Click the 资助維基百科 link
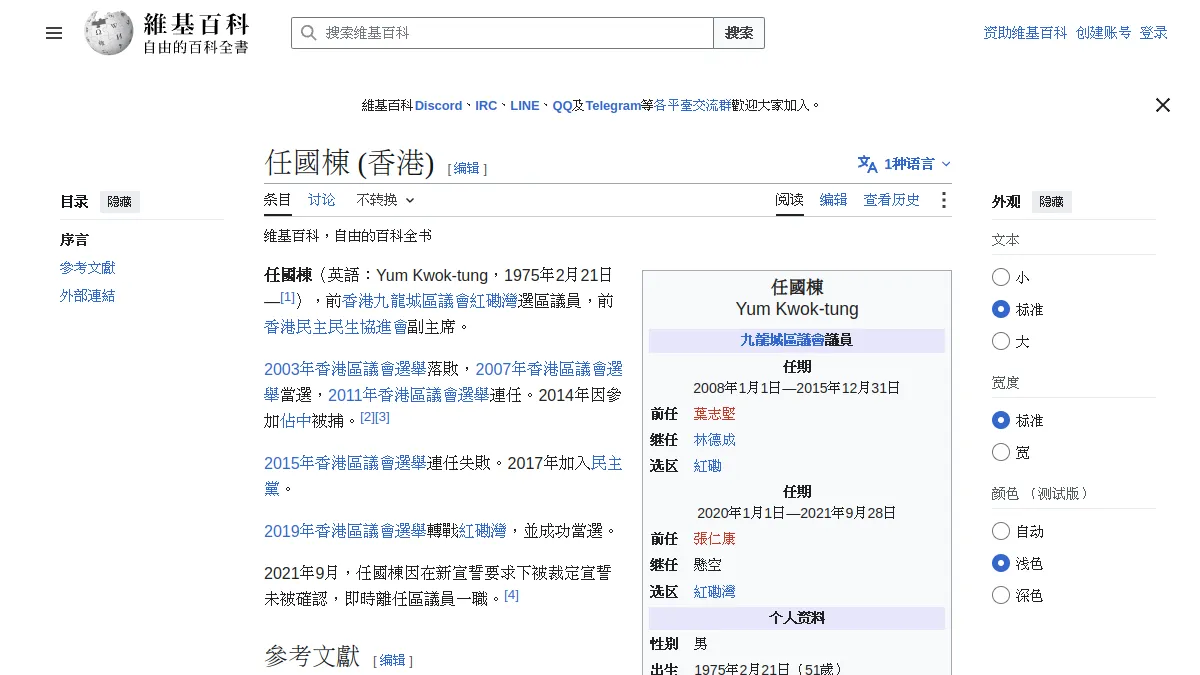This screenshot has height=675, width=1200. click(1025, 33)
